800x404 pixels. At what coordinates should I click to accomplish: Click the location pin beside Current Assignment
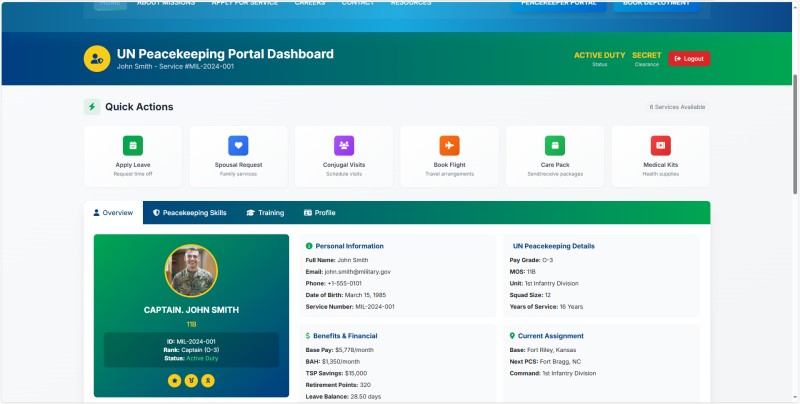coord(512,336)
